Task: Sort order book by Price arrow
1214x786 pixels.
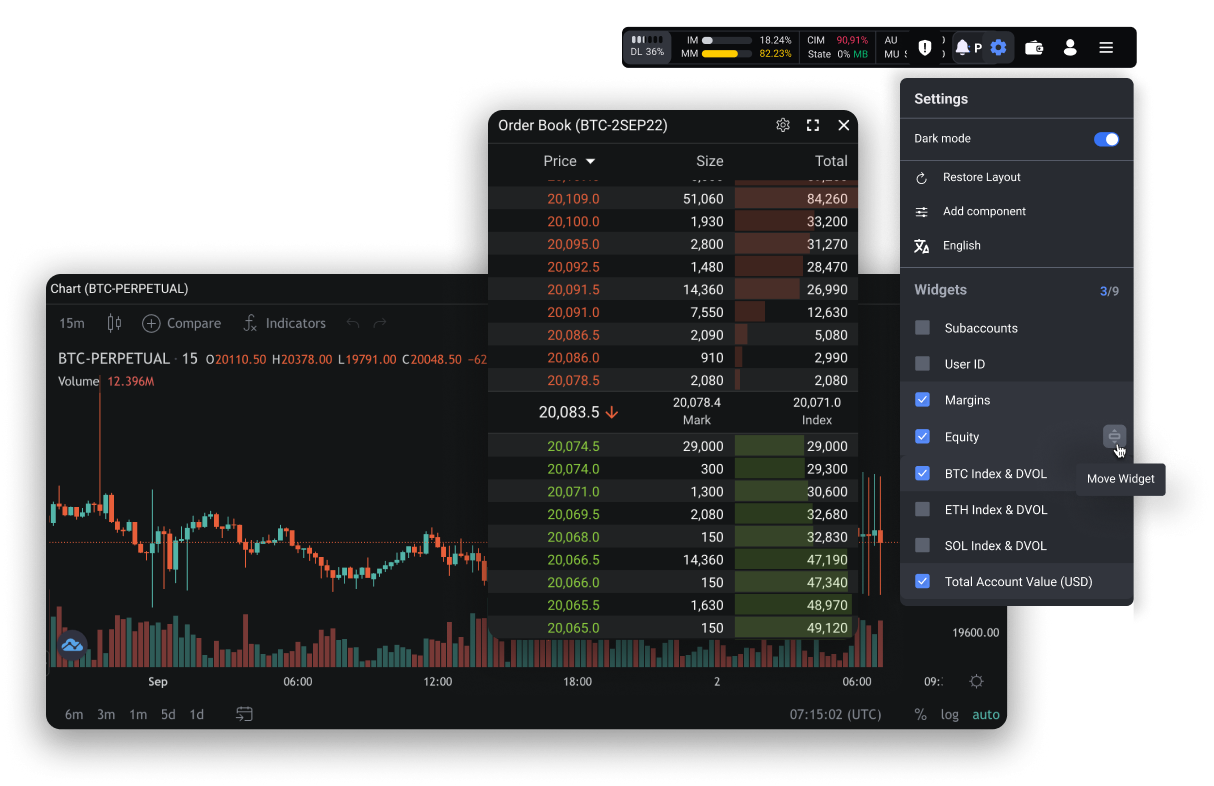Action: click(x=590, y=161)
